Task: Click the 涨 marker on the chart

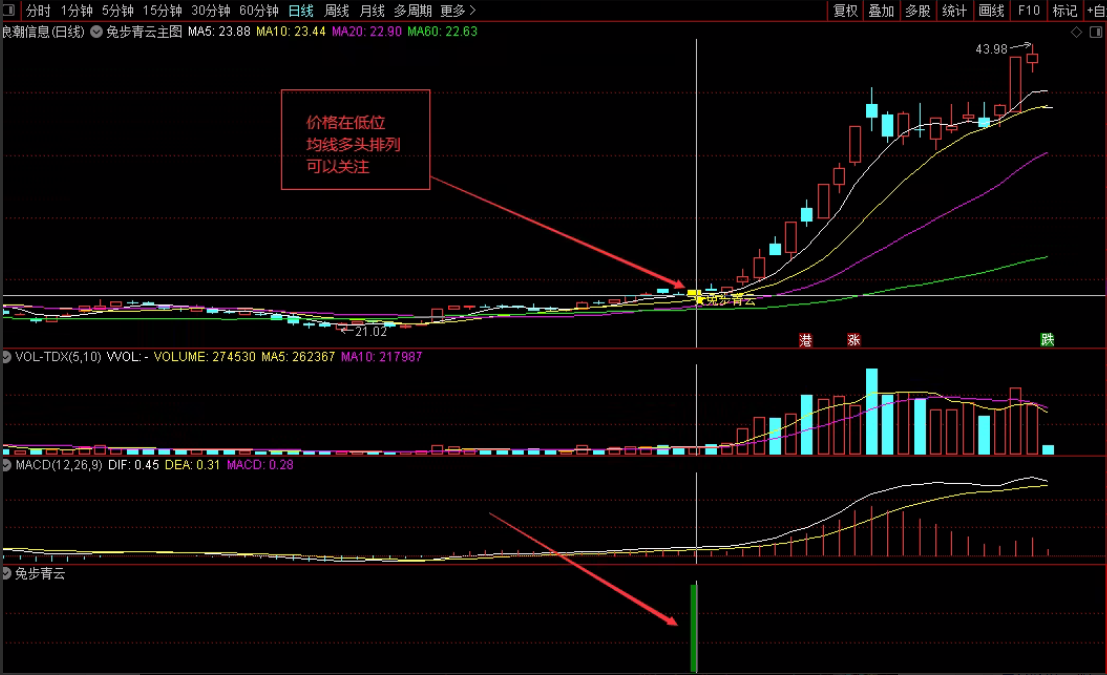Action: tap(854, 340)
